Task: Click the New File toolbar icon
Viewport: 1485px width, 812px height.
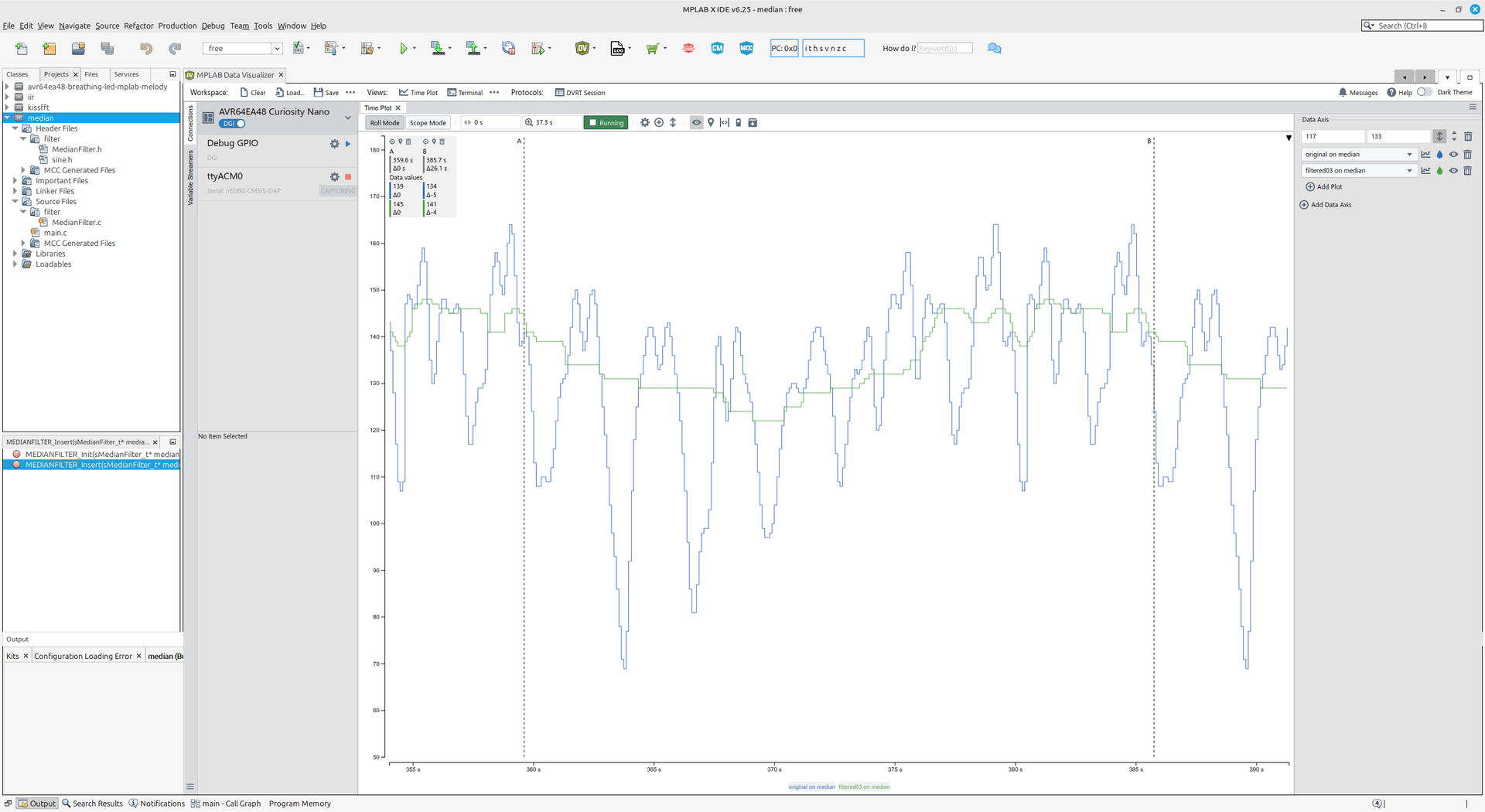Action: click(22, 49)
